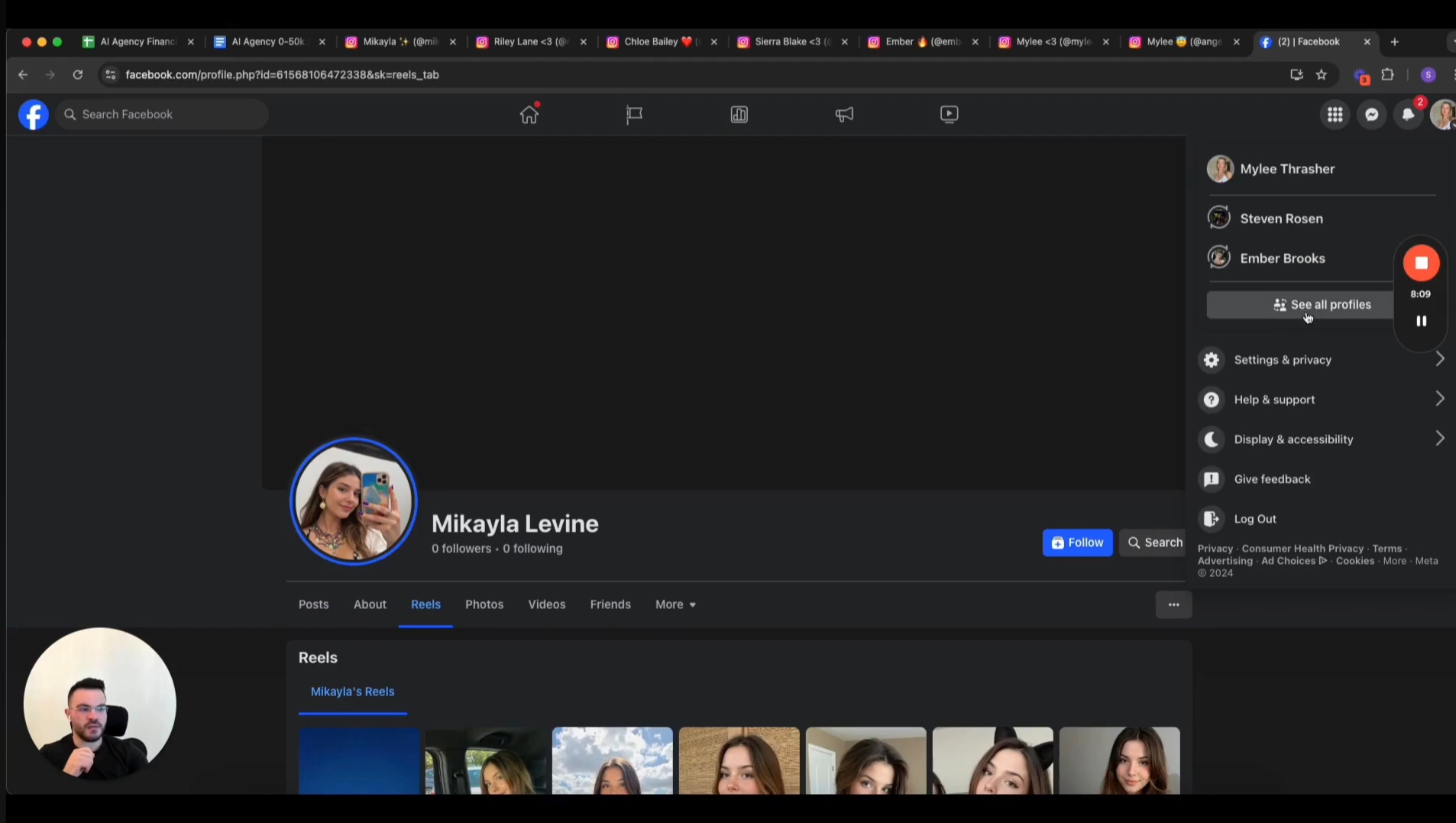This screenshot has width=1456, height=823.
Task: Stop the screen recording
Action: tap(1421, 263)
